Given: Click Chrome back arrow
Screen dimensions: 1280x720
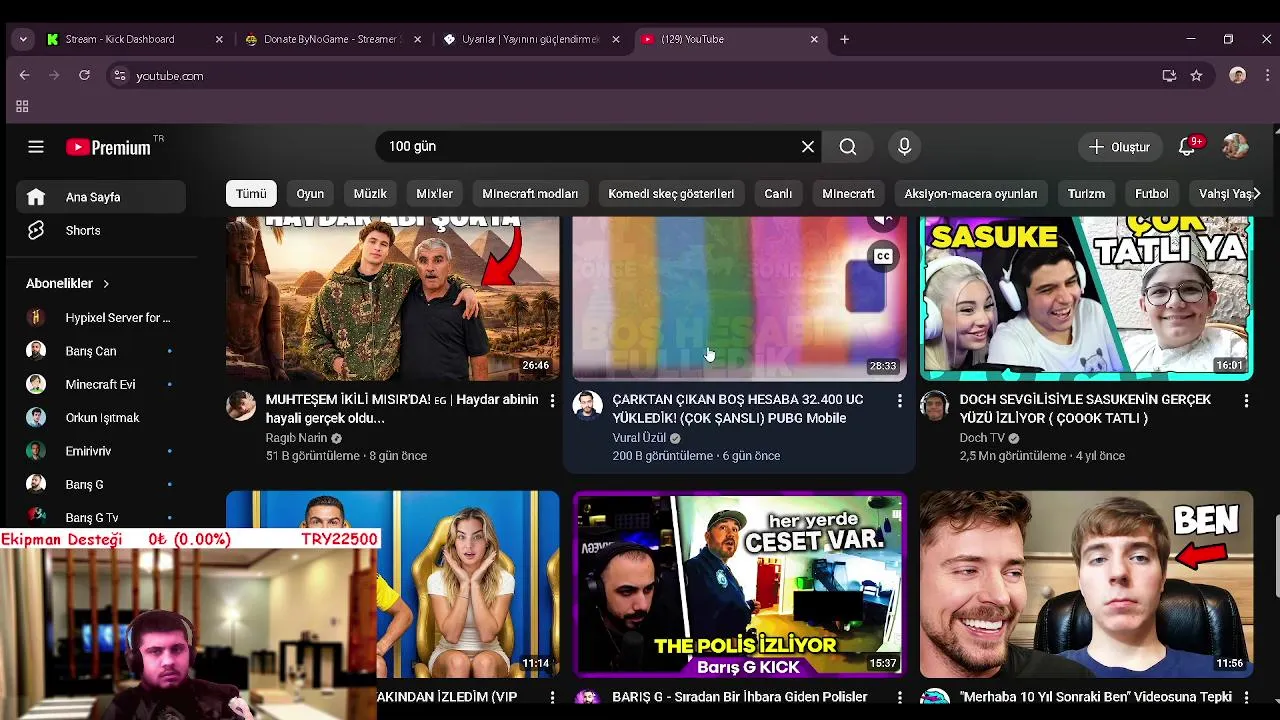Looking at the screenshot, I should pos(24,75).
